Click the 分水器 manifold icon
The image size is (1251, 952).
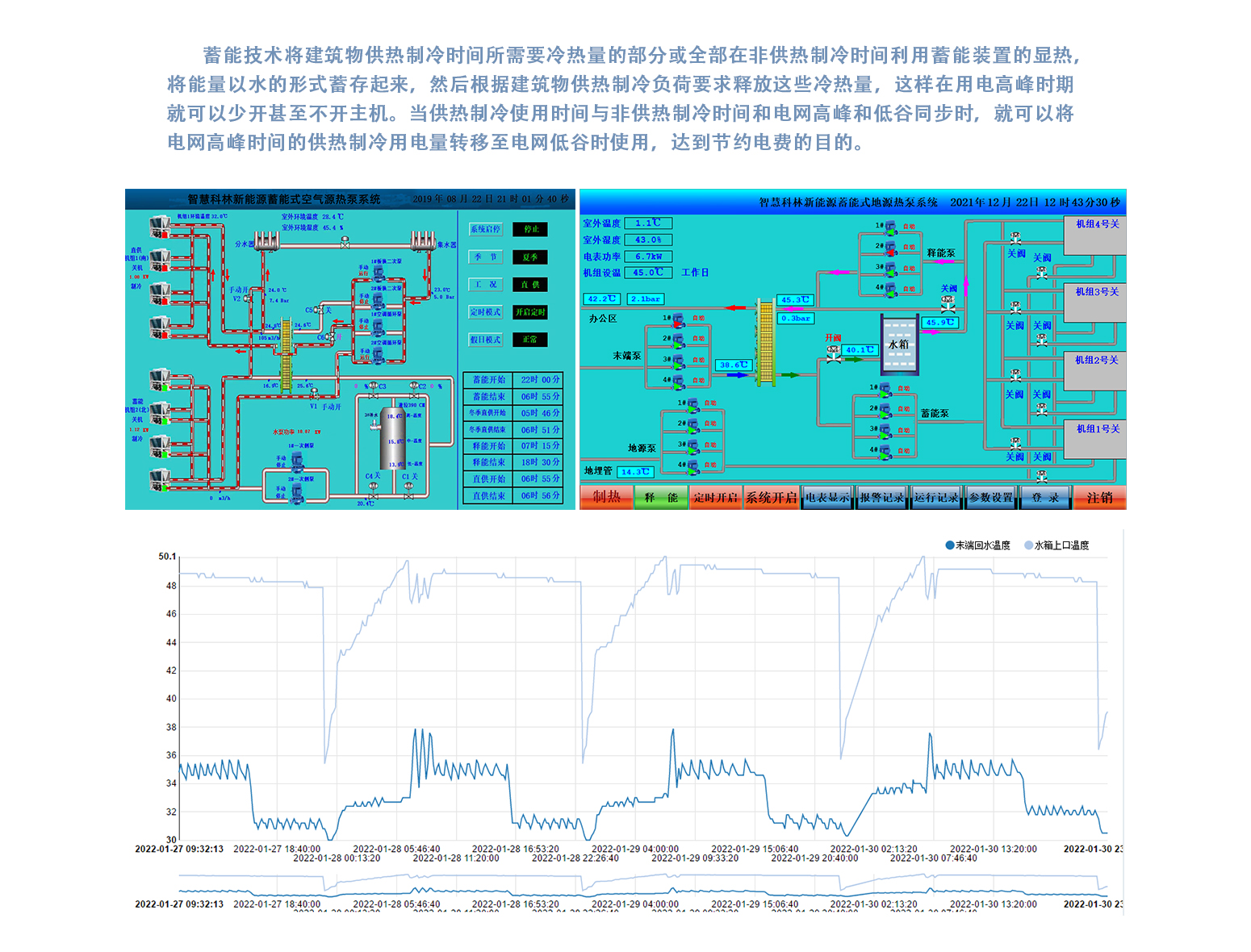[267, 240]
